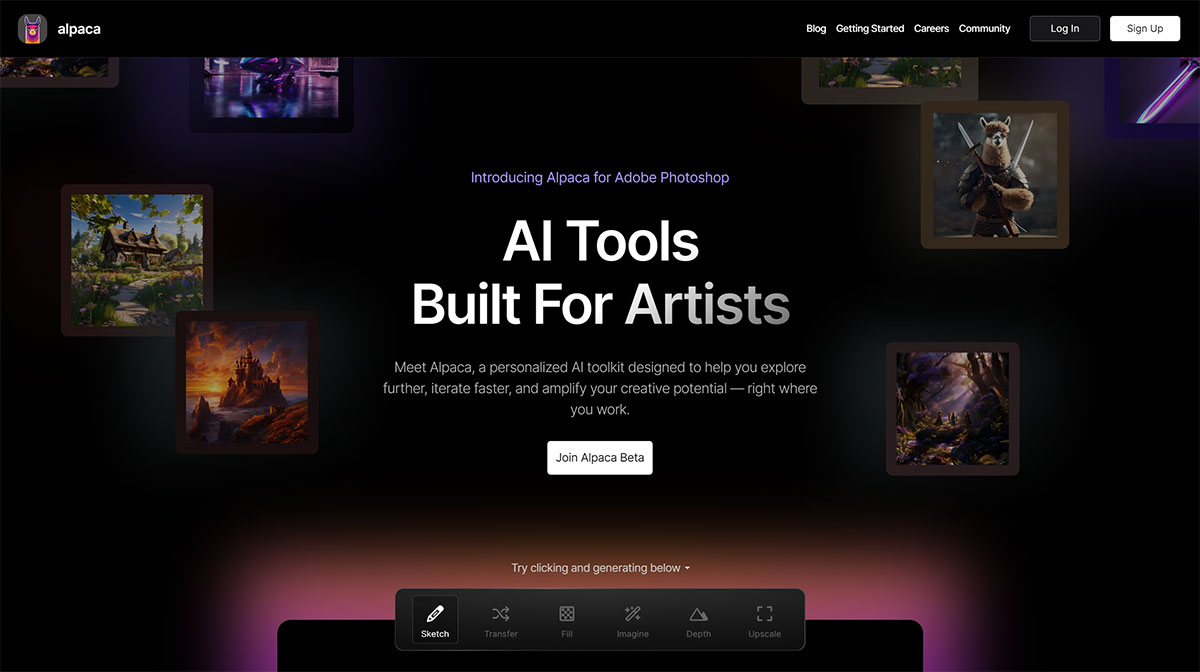Open the Blog page
The image size is (1200, 672).
click(816, 28)
